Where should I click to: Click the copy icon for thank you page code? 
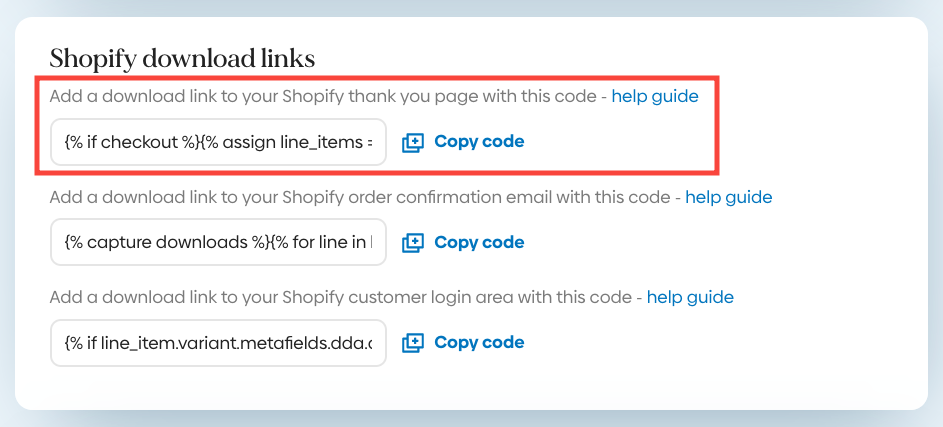[x=413, y=143]
